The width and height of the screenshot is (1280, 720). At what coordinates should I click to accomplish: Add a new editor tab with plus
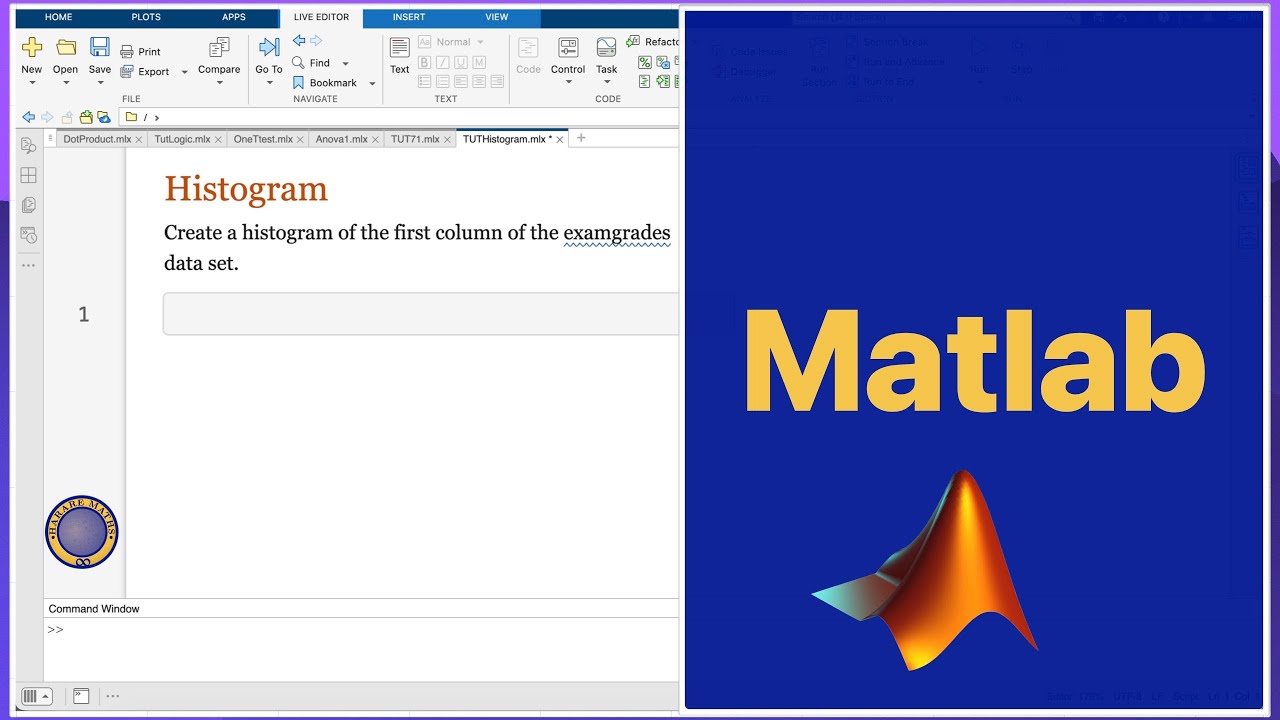pyautogui.click(x=581, y=138)
